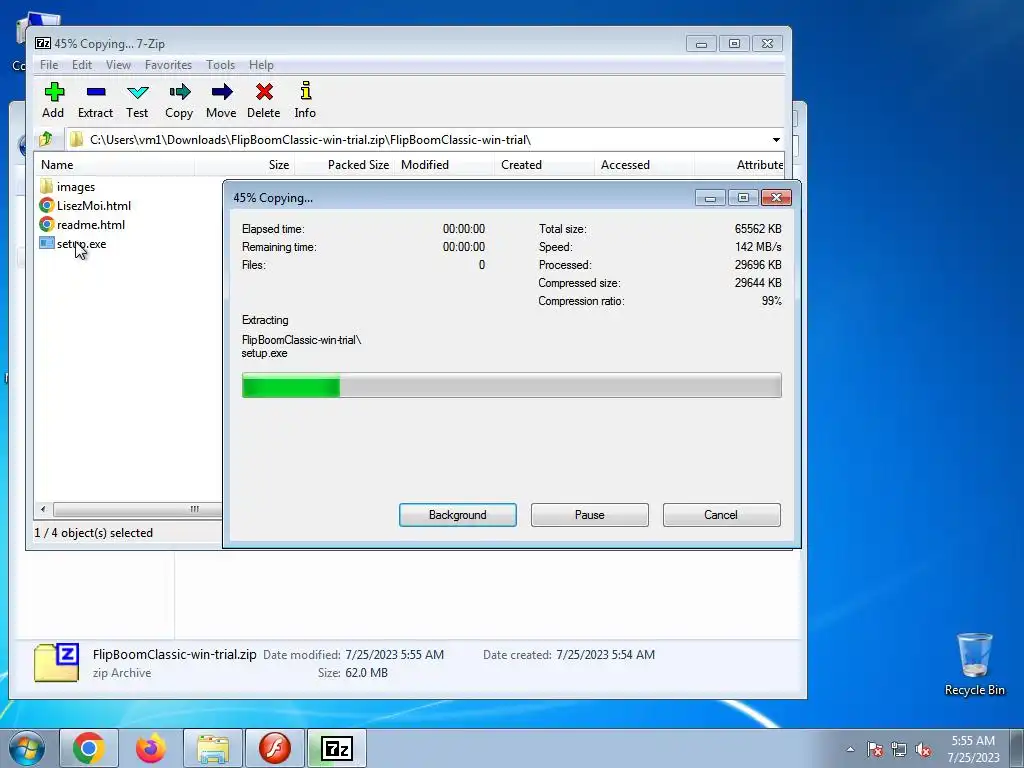Select the LisezMoi.html file name
Screen dimensions: 1024x768
coord(93,206)
